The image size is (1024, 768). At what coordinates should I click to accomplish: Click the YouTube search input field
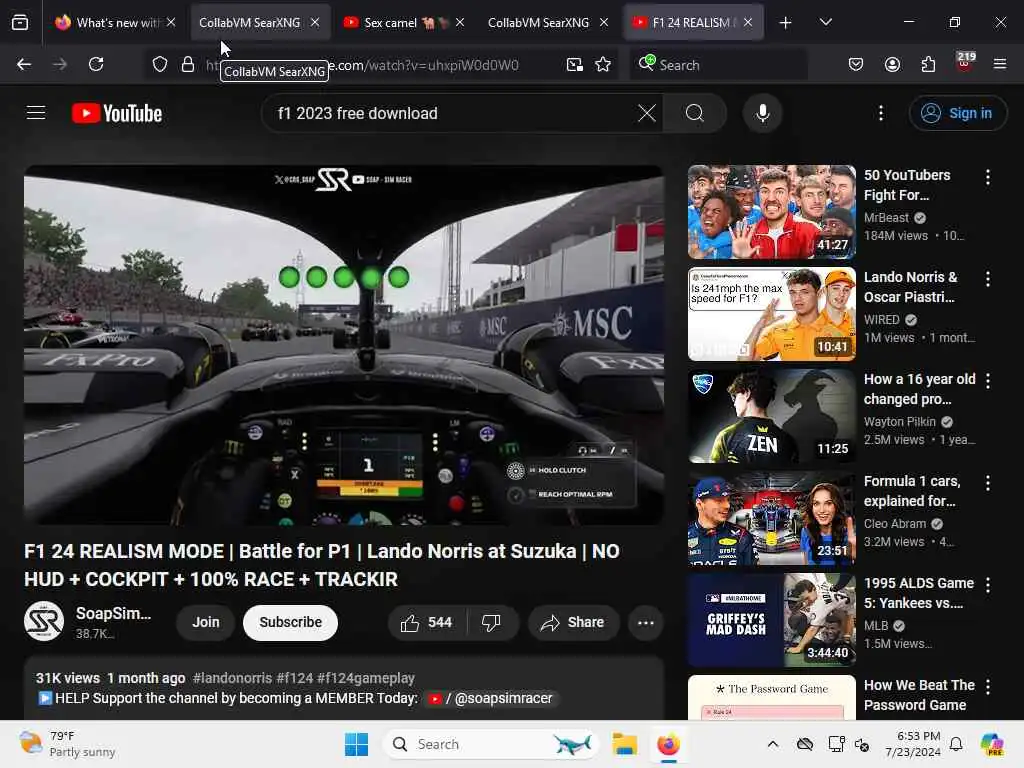click(451, 113)
